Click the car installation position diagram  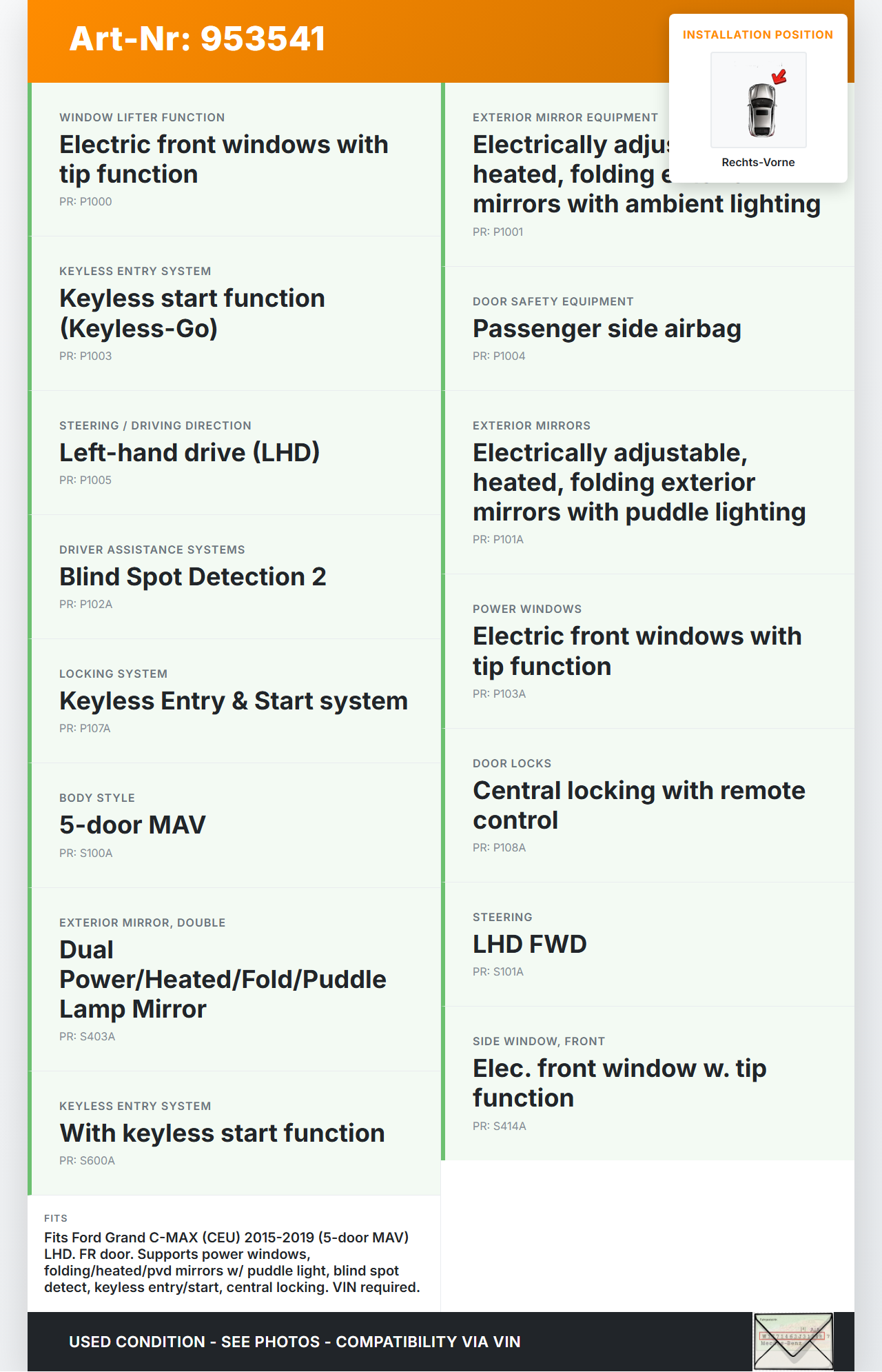click(759, 101)
